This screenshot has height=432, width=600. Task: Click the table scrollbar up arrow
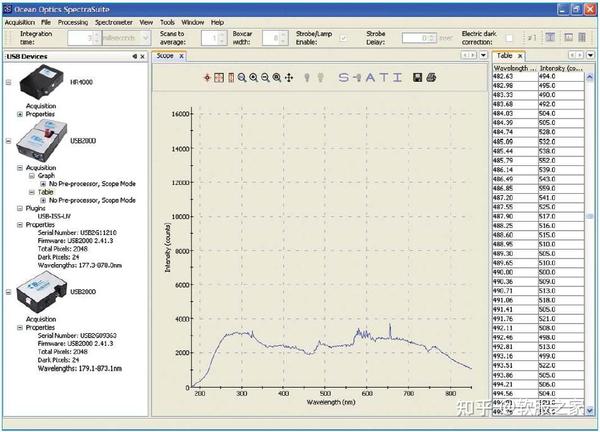(590, 77)
